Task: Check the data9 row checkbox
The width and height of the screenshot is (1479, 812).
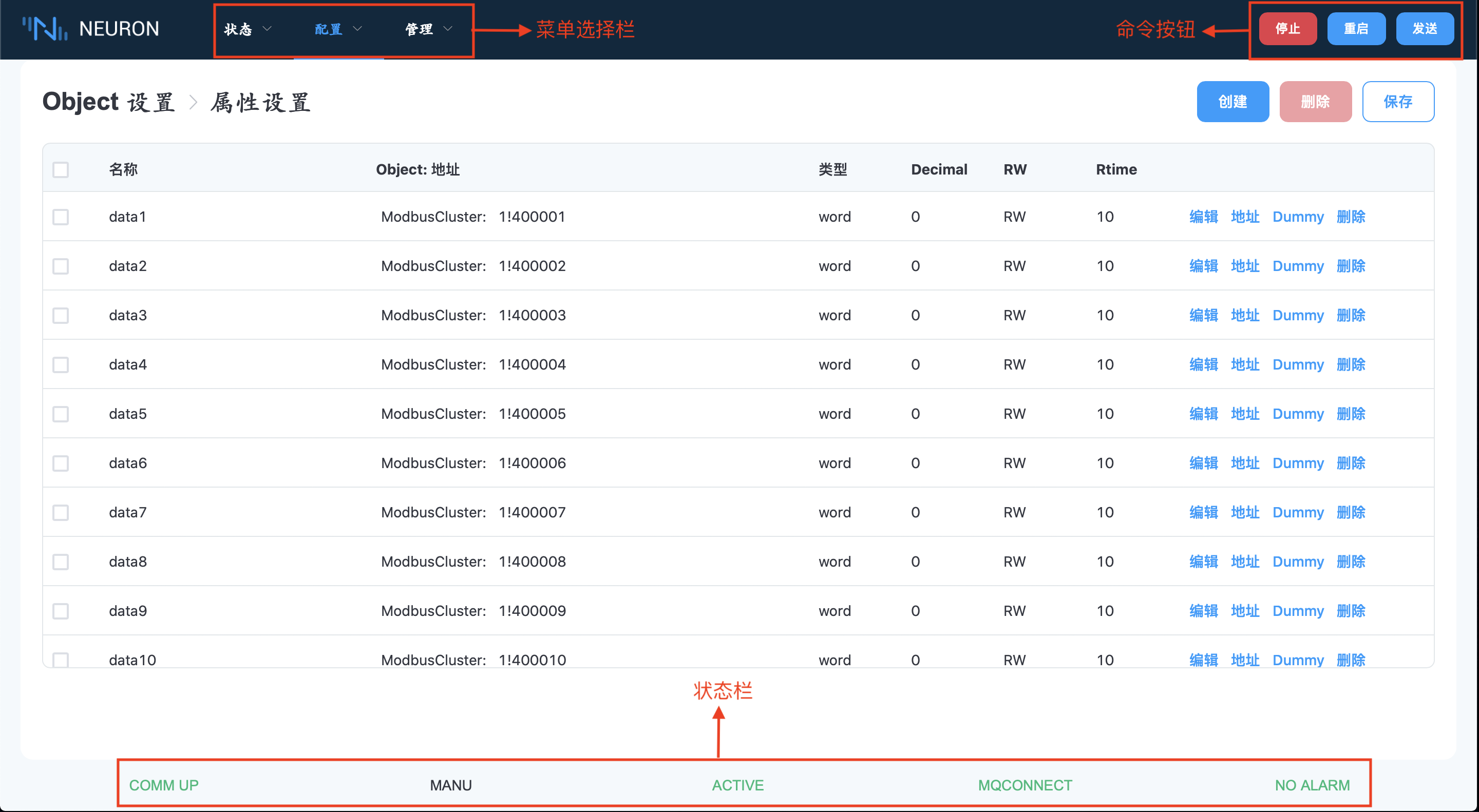Action: [x=60, y=611]
